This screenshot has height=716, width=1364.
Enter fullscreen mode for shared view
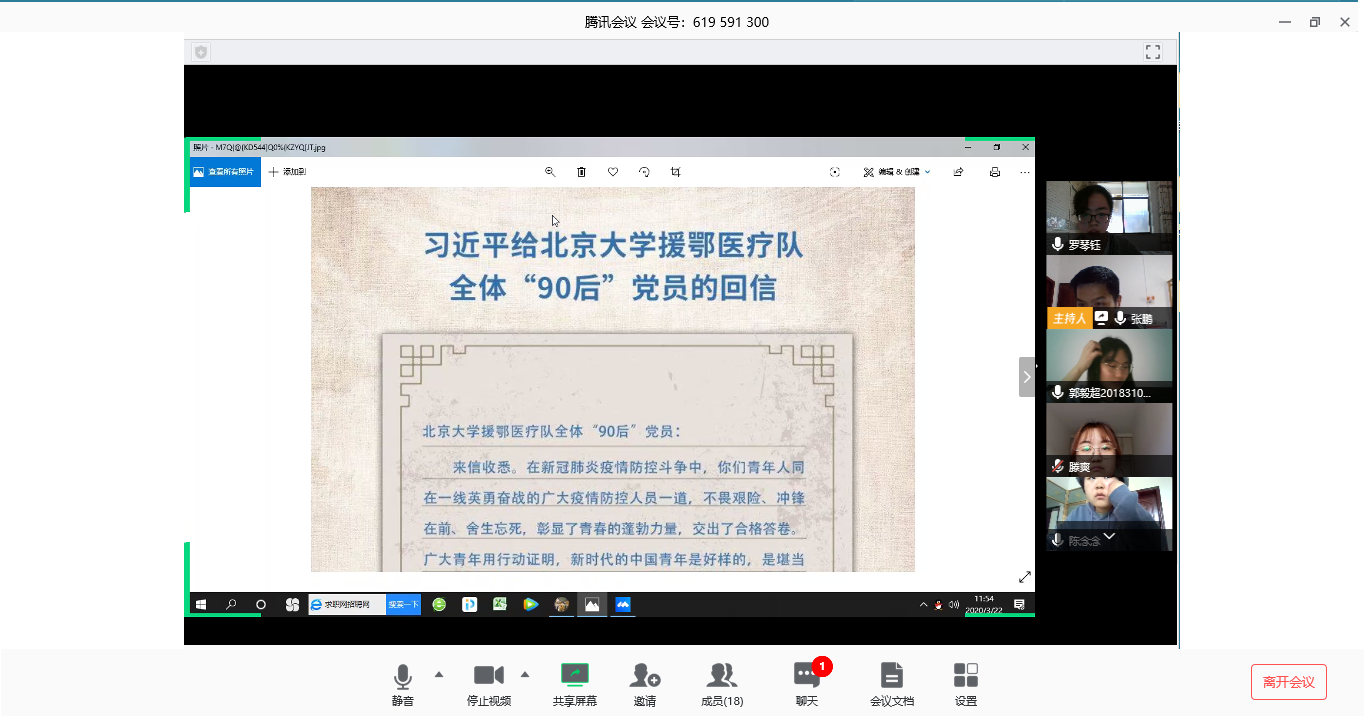pos(1152,52)
